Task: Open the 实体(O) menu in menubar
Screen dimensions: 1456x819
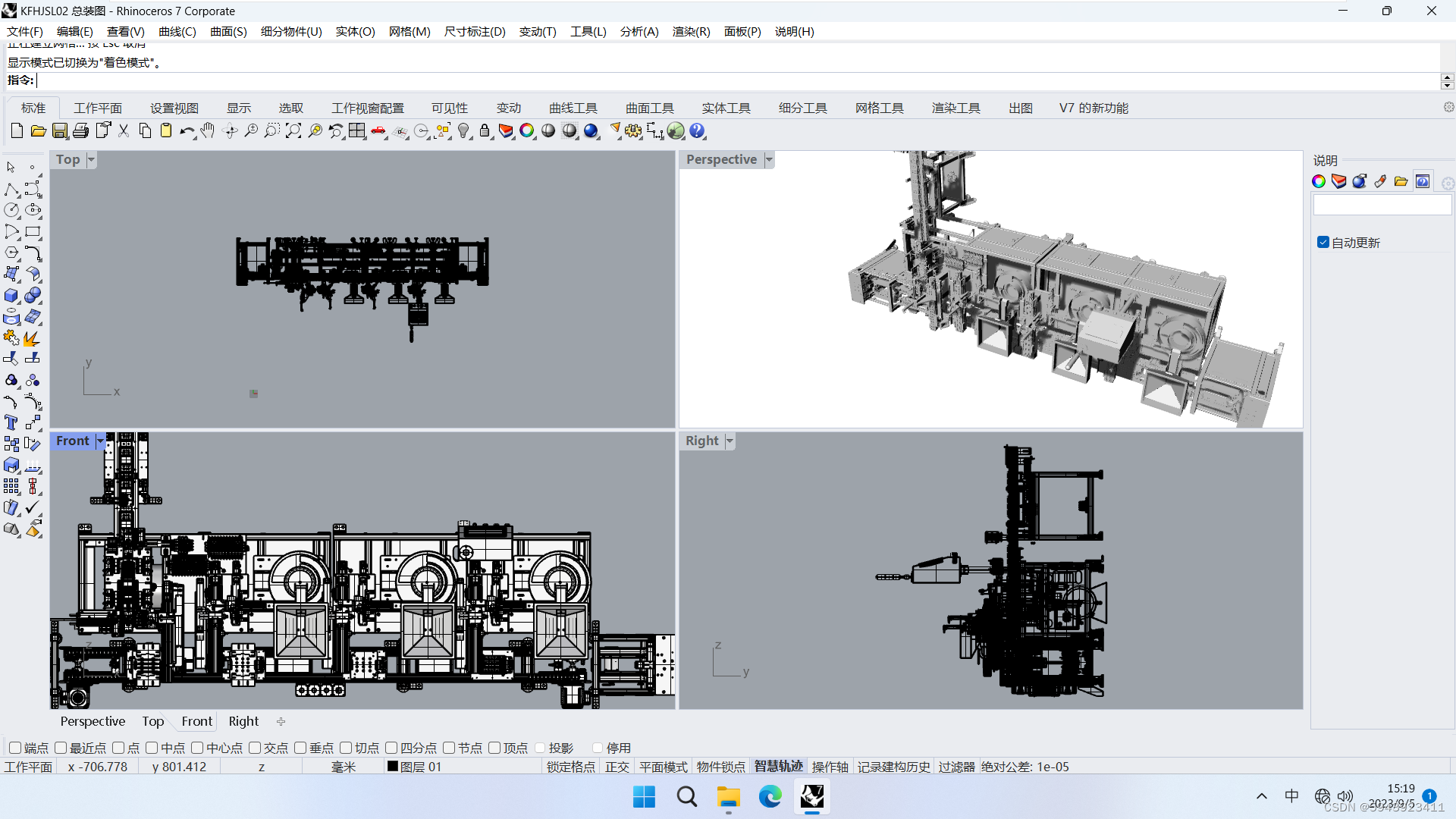Action: coord(354,31)
